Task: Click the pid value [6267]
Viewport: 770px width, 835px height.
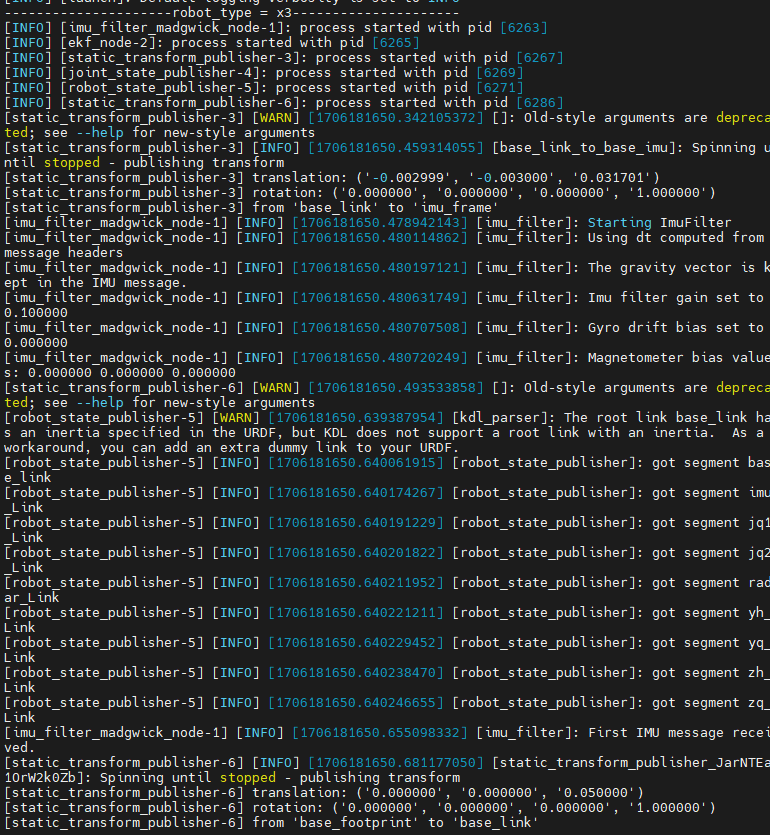Action: coord(539,58)
